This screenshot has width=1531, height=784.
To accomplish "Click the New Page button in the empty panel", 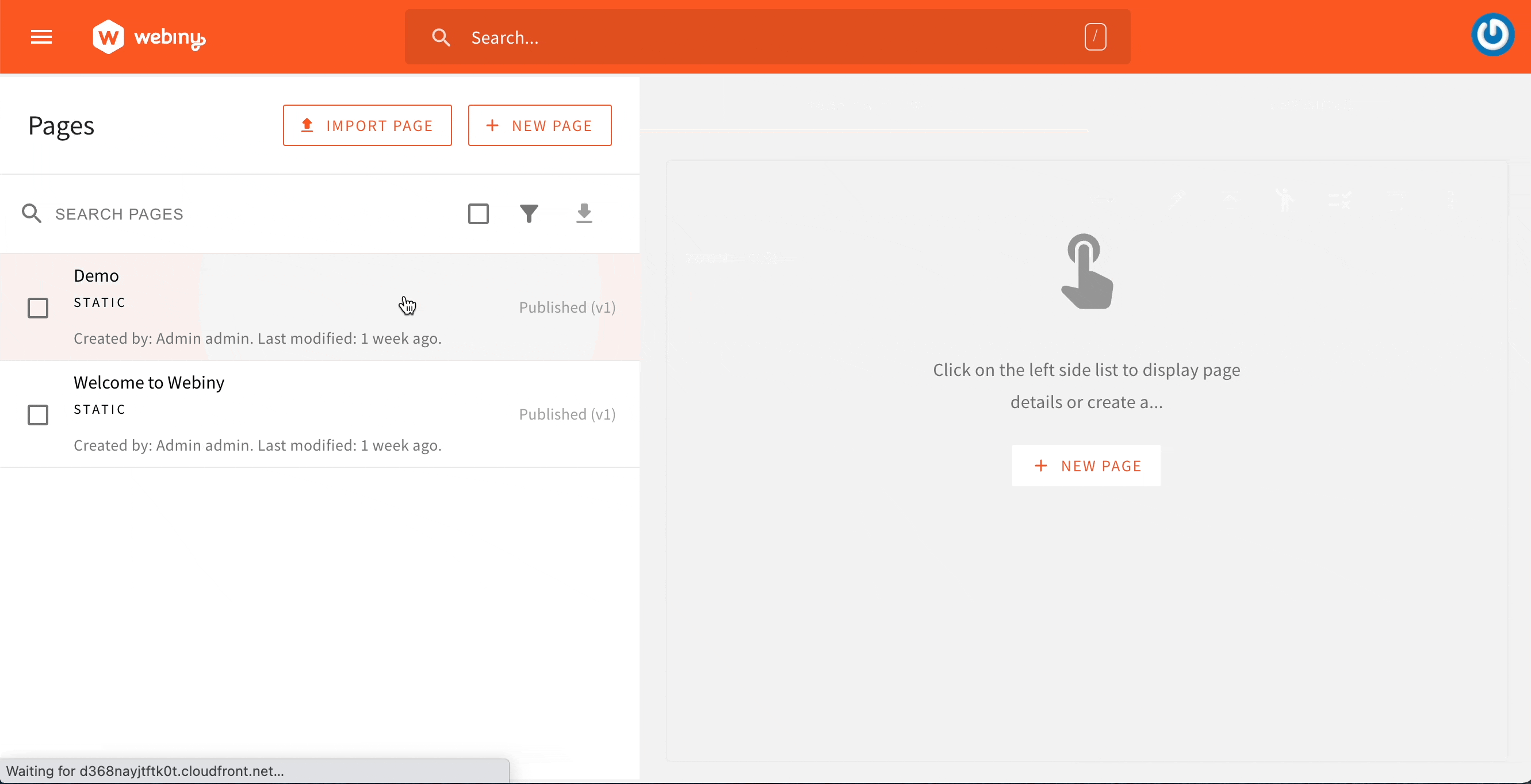I will coord(1086,465).
